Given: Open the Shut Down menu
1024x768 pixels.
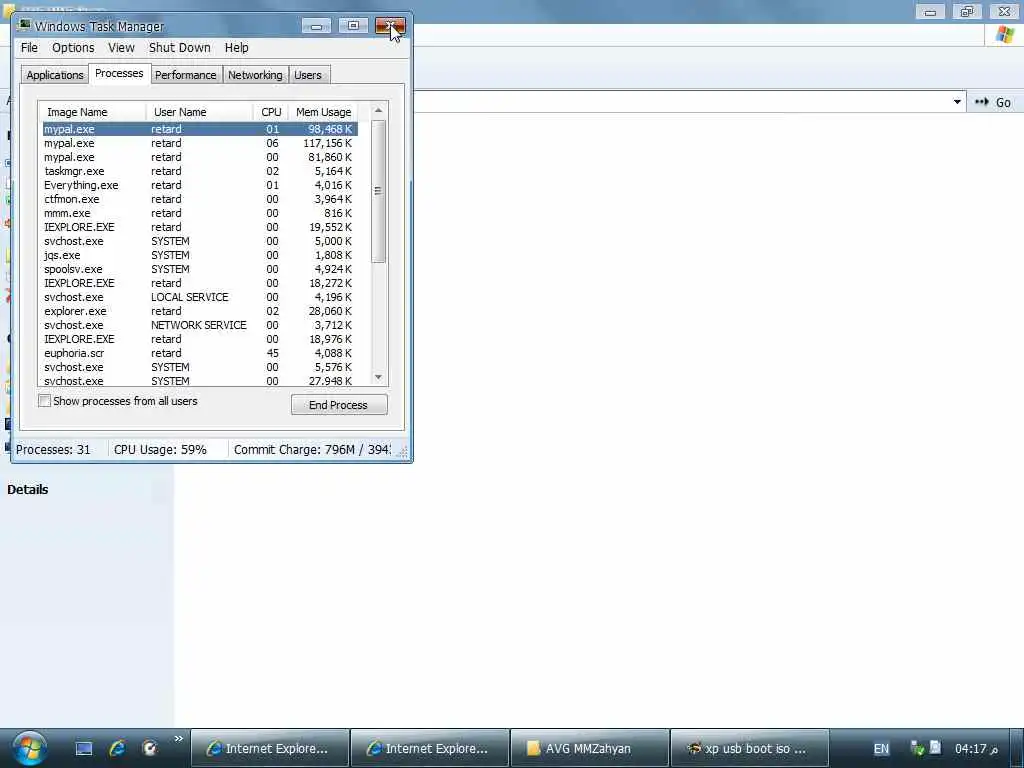Looking at the screenshot, I should click(180, 48).
